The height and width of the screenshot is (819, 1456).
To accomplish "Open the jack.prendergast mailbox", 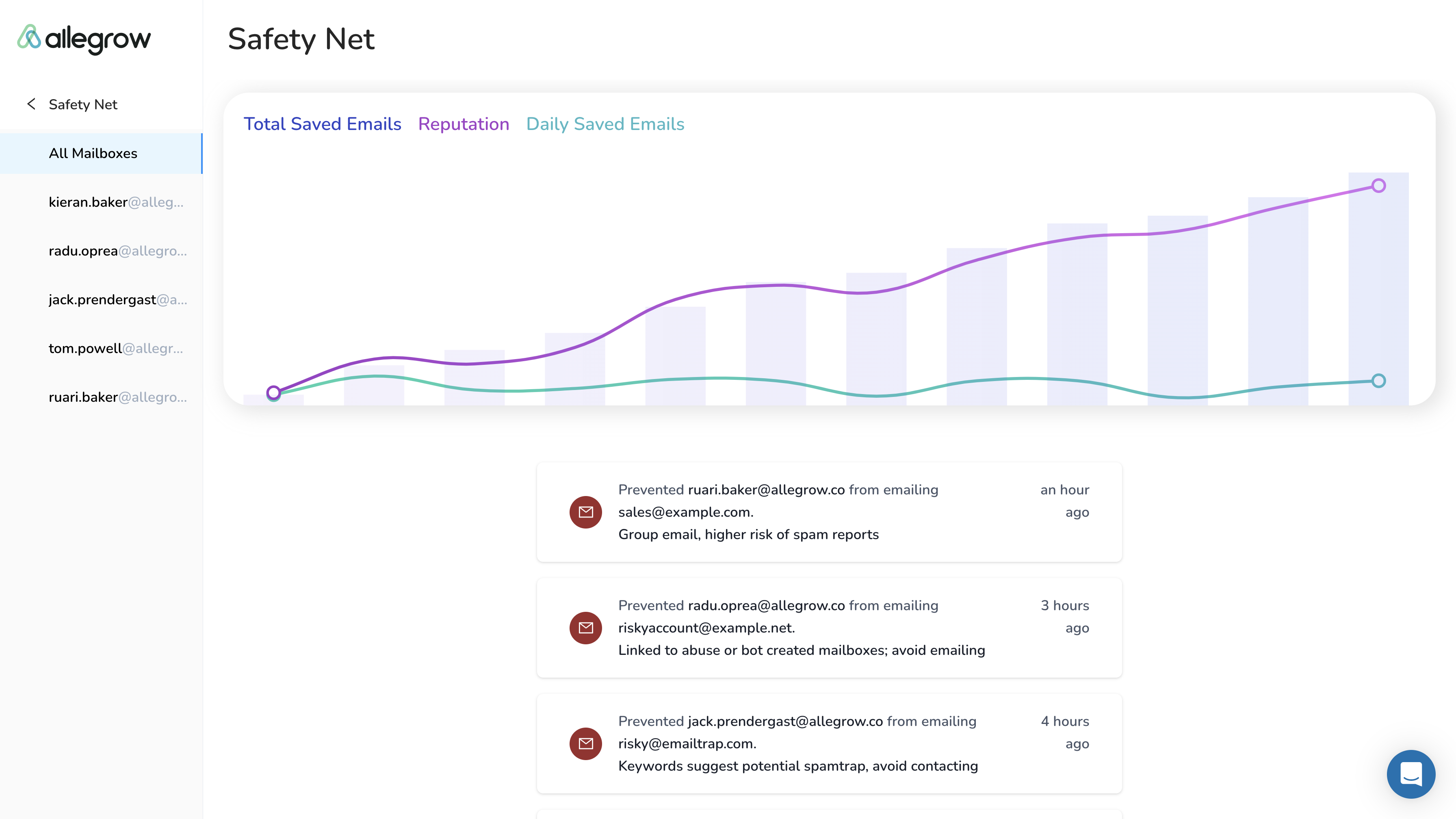I will [x=117, y=299].
